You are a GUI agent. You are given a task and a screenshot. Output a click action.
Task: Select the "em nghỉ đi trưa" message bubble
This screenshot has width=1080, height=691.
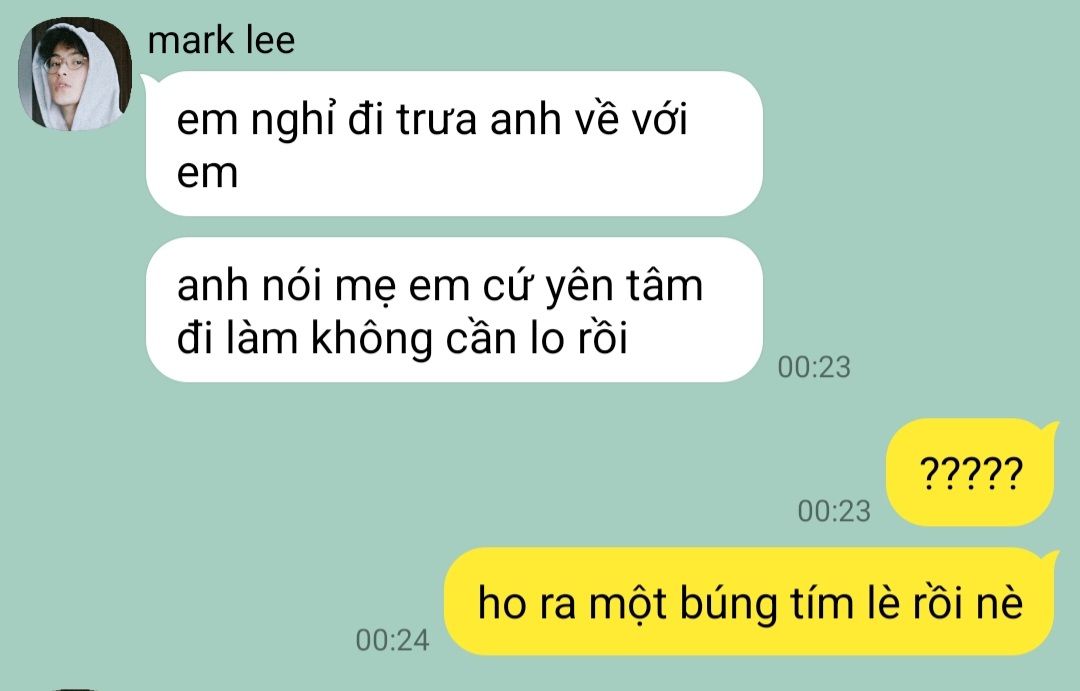pyautogui.click(x=454, y=143)
